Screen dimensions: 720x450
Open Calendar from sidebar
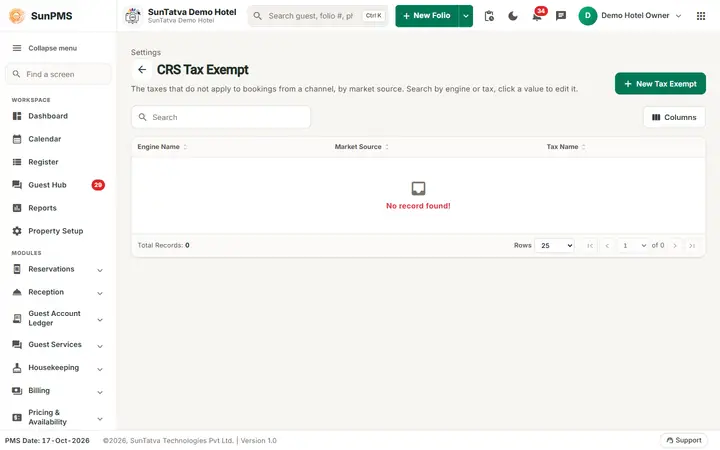[x=58, y=139]
